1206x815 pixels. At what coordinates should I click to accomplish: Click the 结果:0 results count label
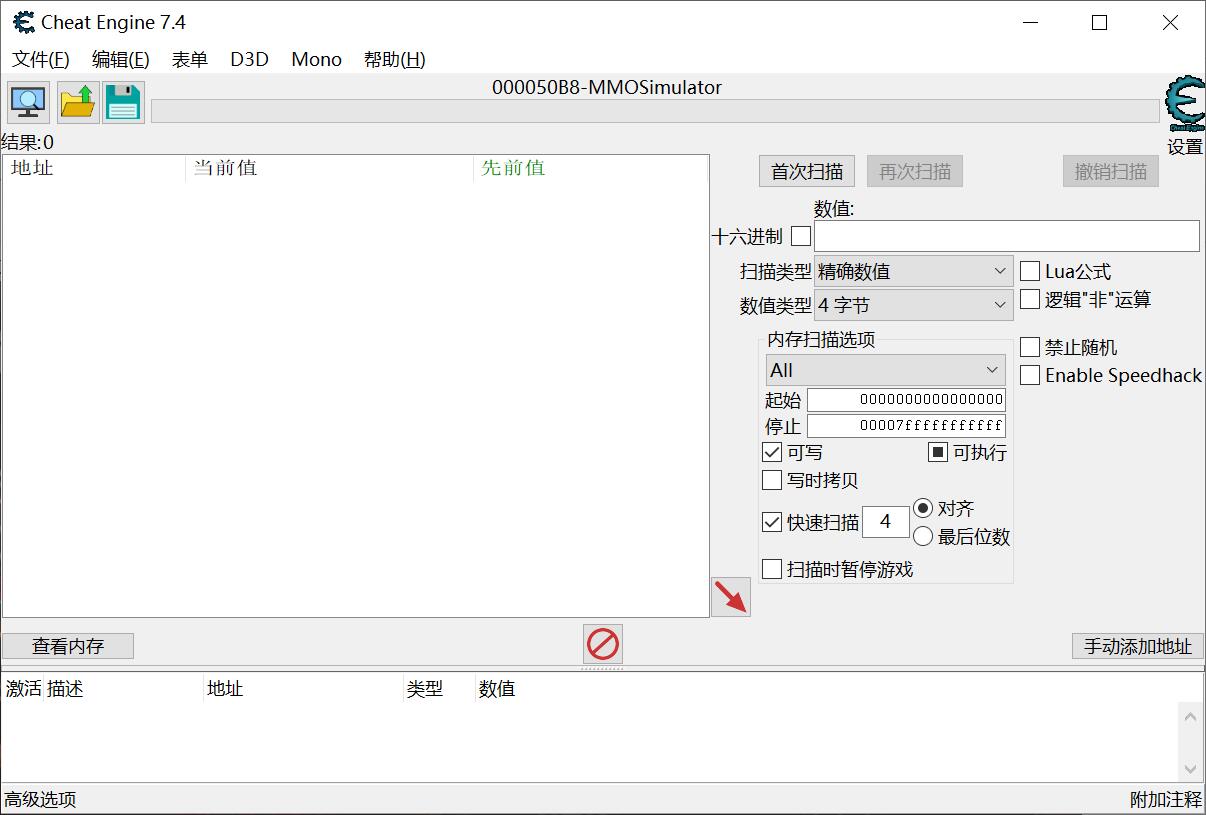point(27,143)
